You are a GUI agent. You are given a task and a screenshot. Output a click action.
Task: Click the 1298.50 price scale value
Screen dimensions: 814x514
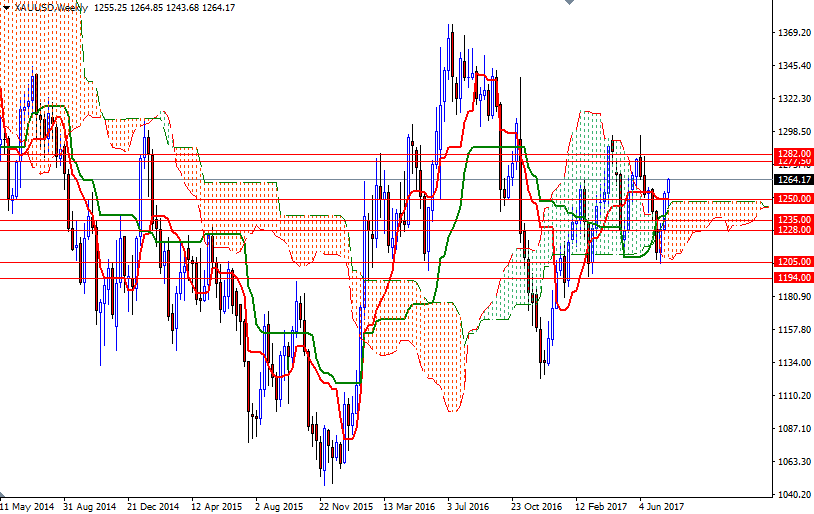click(x=794, y=132)
